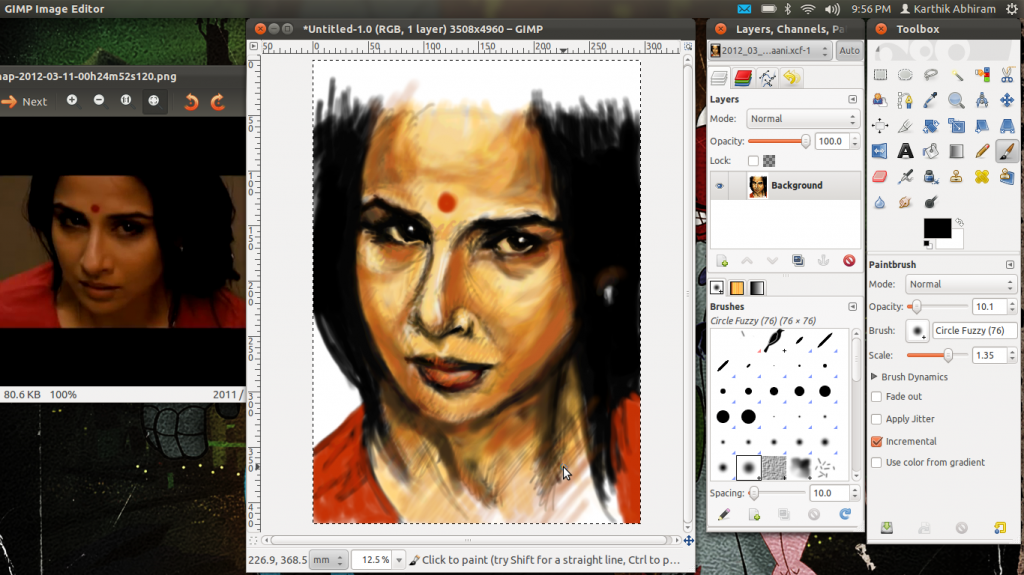Select the Eraser tool
This screenshot has height=575, width=1024.
tap(880, 177)
